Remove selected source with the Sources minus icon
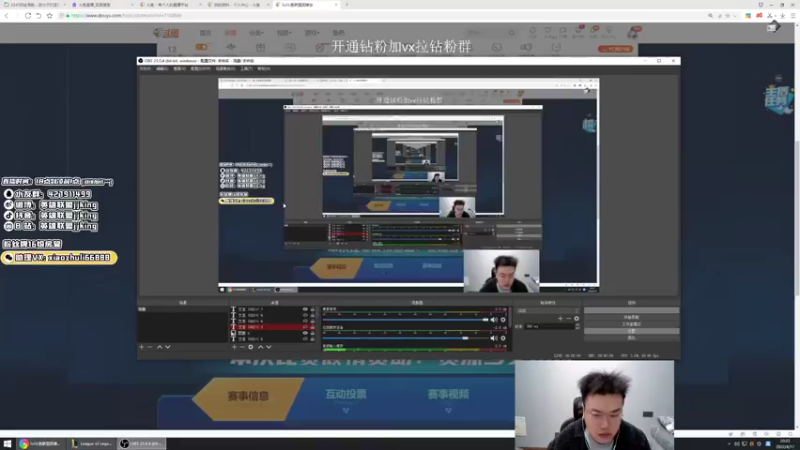800x450 pixels. point(242,347)
